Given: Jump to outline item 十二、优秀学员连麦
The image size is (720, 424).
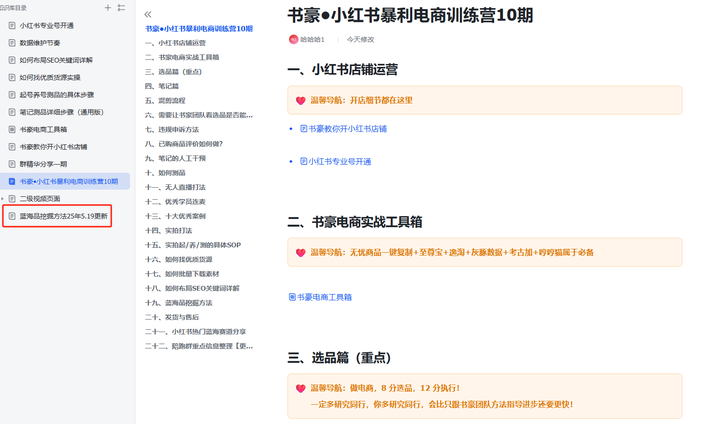Looking at the screenshot, I should (175, 202).
